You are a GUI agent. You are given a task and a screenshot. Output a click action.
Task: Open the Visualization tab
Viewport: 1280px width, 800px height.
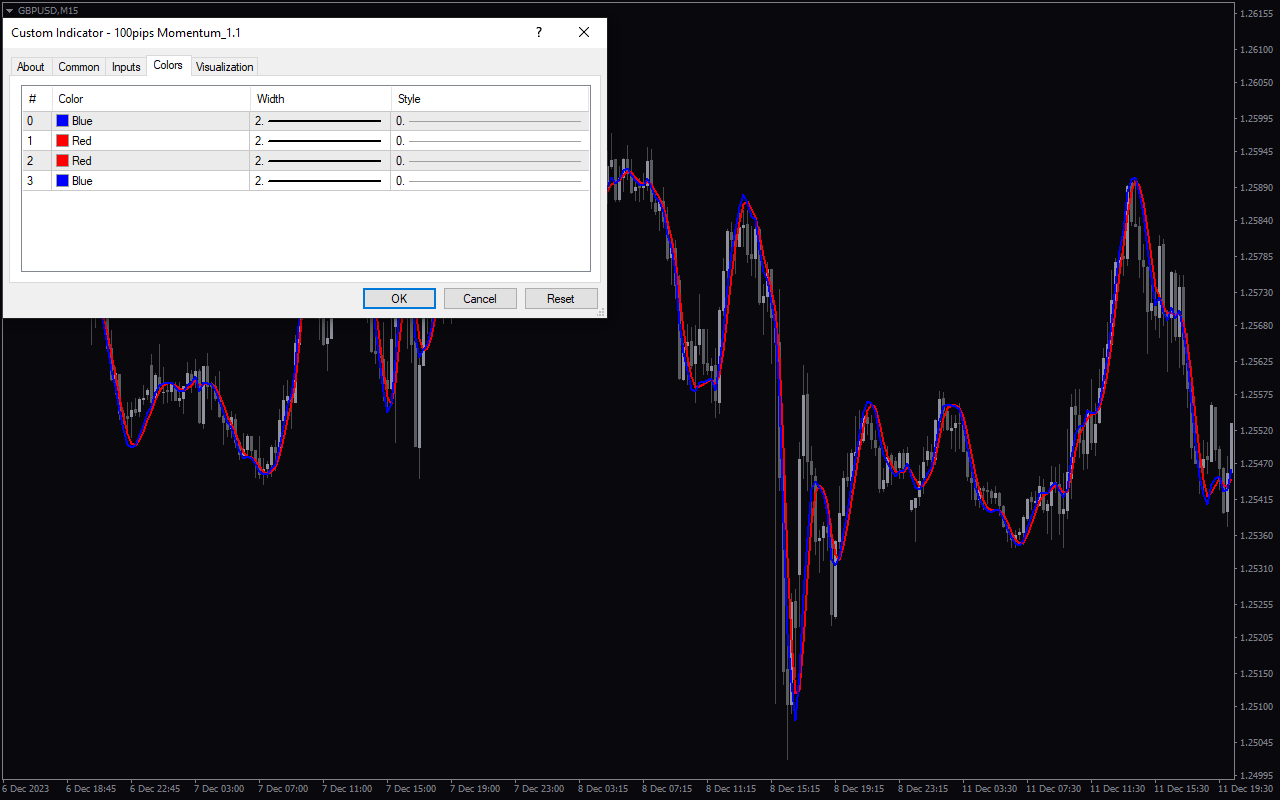pos(225,67)
